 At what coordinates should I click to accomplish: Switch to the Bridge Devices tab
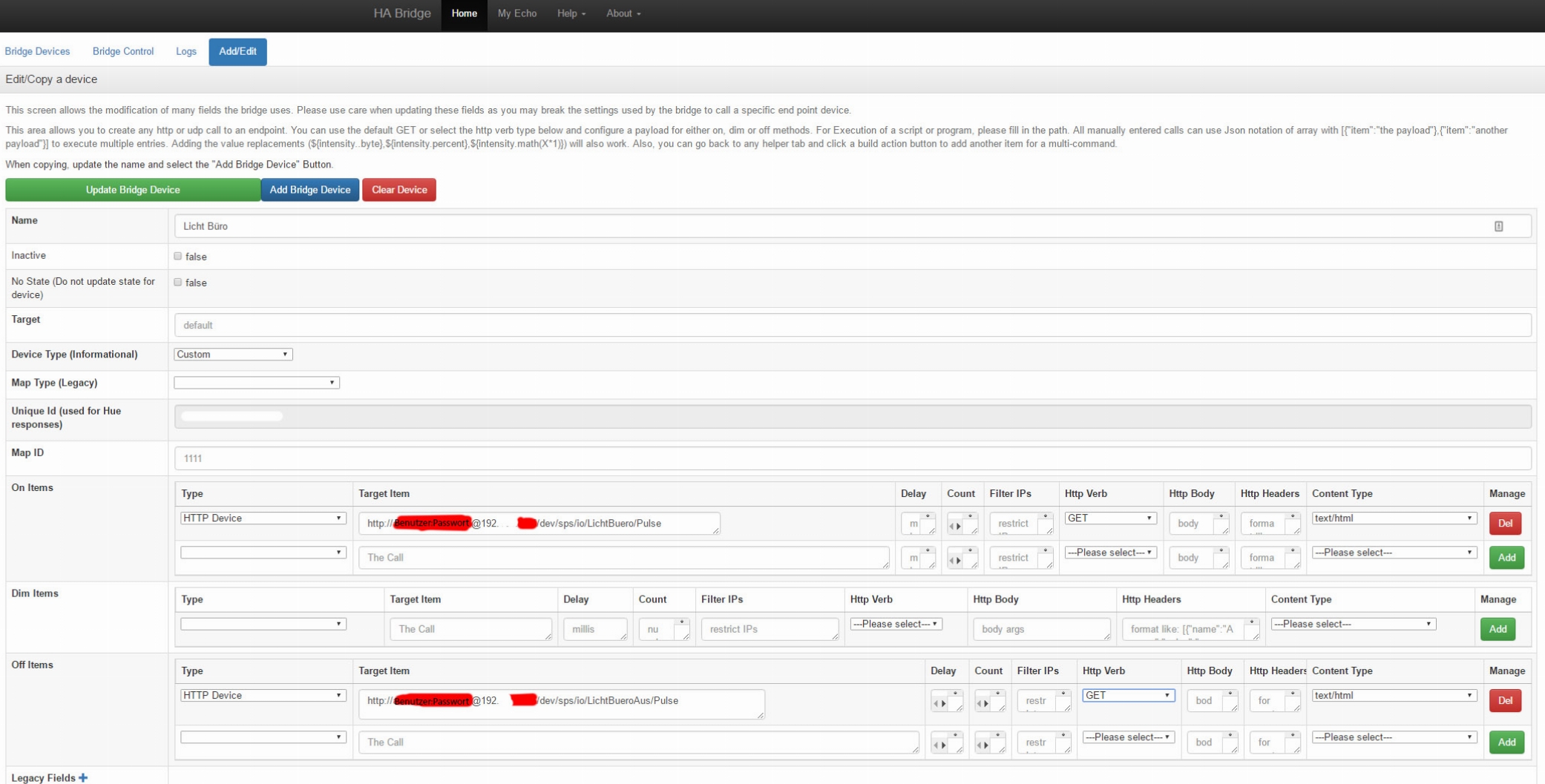37,51
